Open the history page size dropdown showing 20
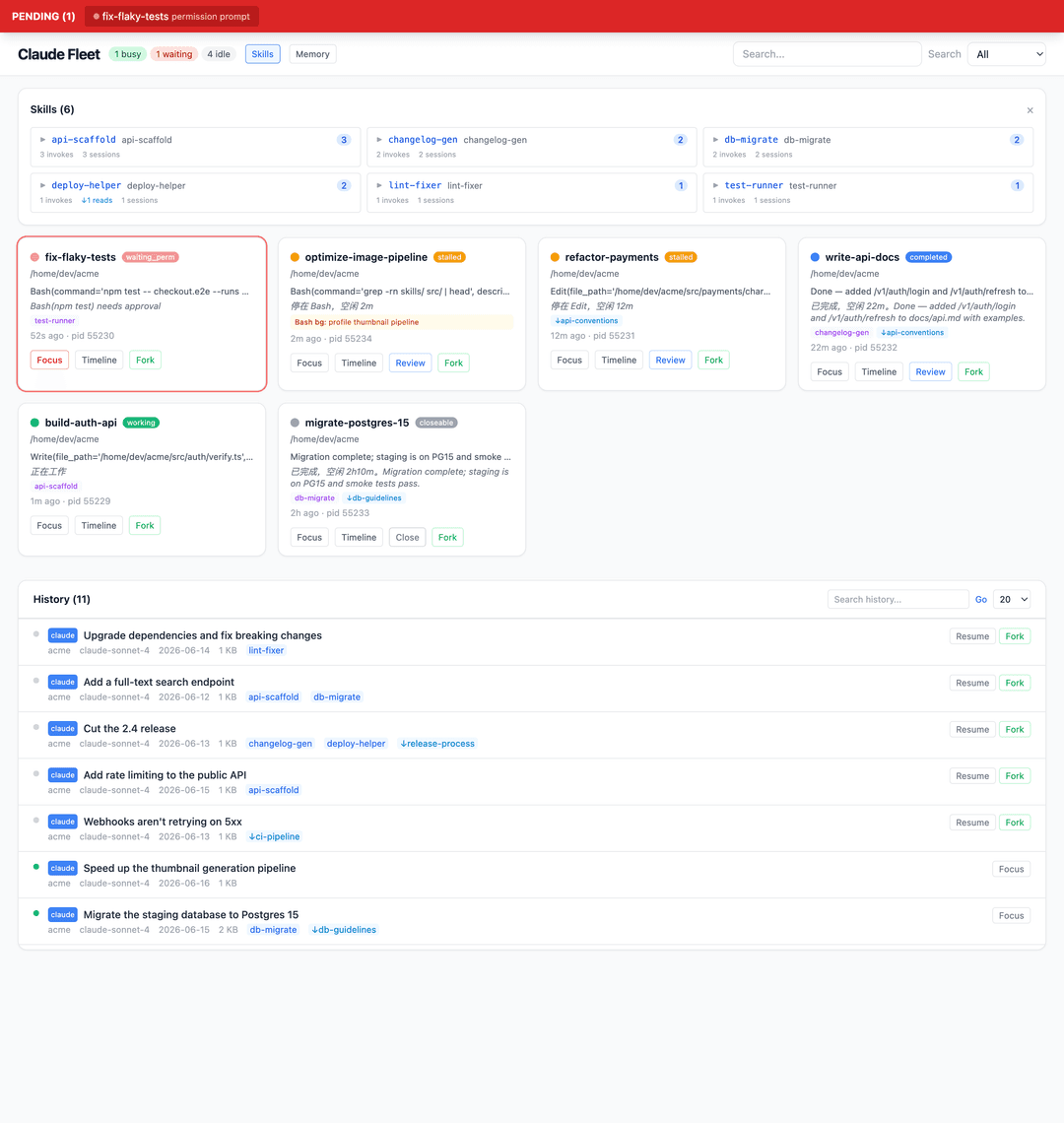This screenshot has height=1123, width=1064. point(1012,600)
